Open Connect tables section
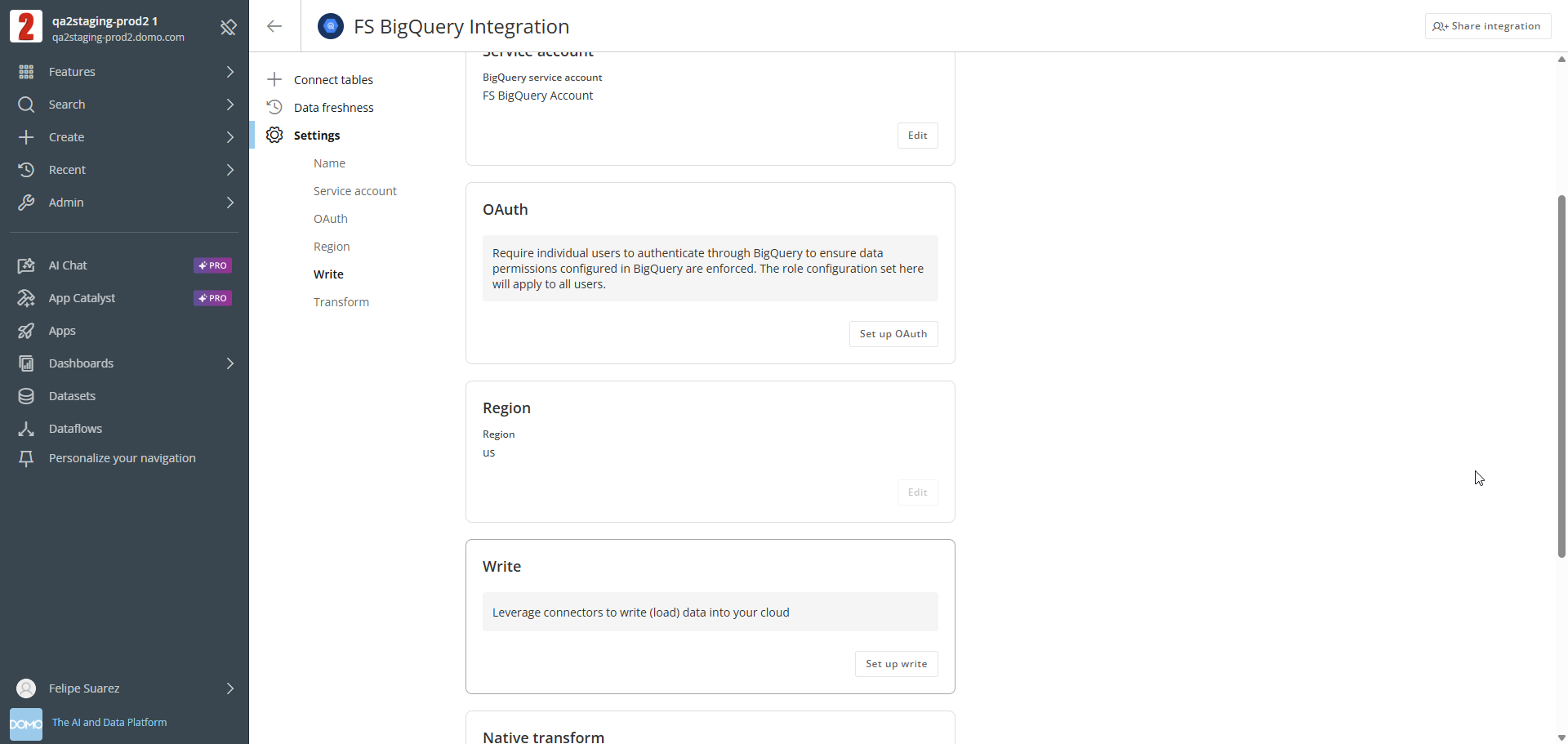 coord(333,80)
